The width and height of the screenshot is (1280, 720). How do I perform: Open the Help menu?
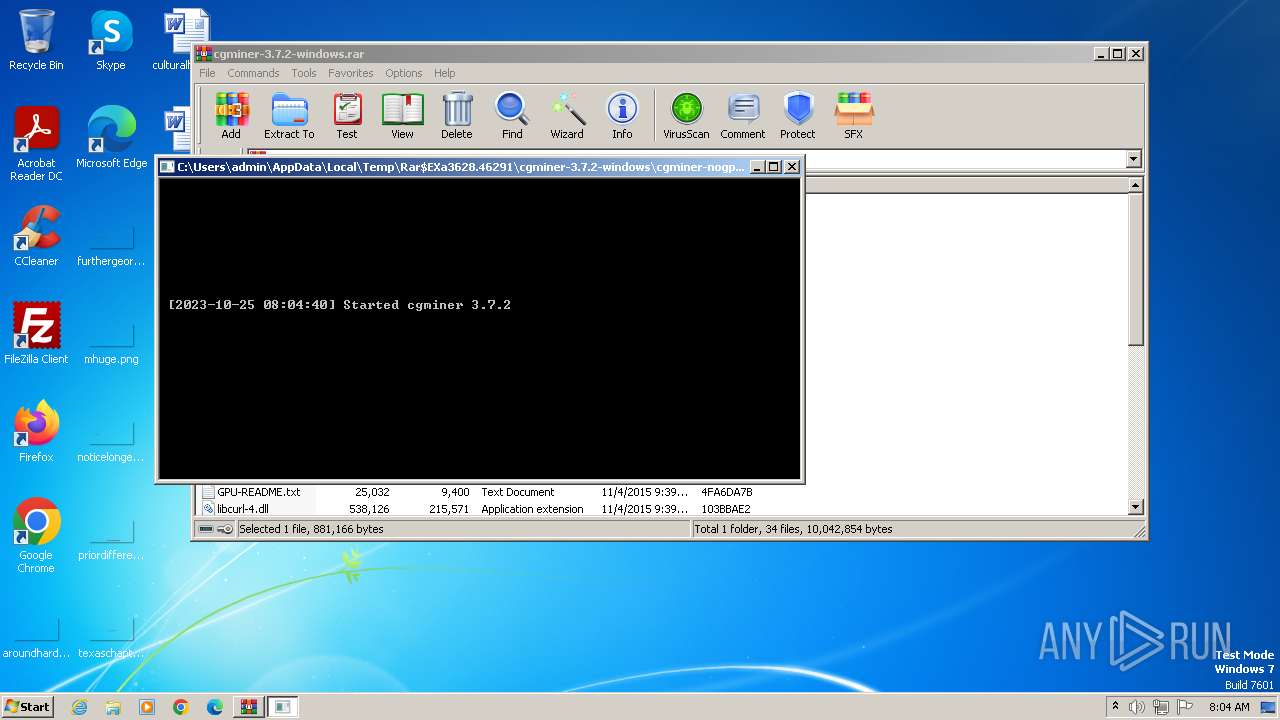tap(445, 73)
